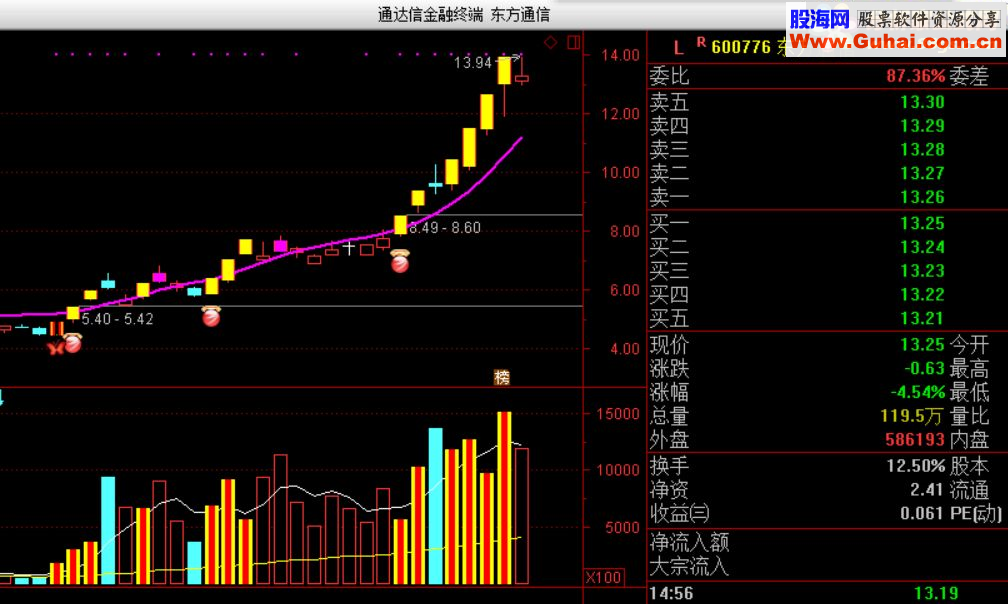The image size is (1008, 604).
Task: Select the 买三 row price 13.23
Action: coord(922,271)
